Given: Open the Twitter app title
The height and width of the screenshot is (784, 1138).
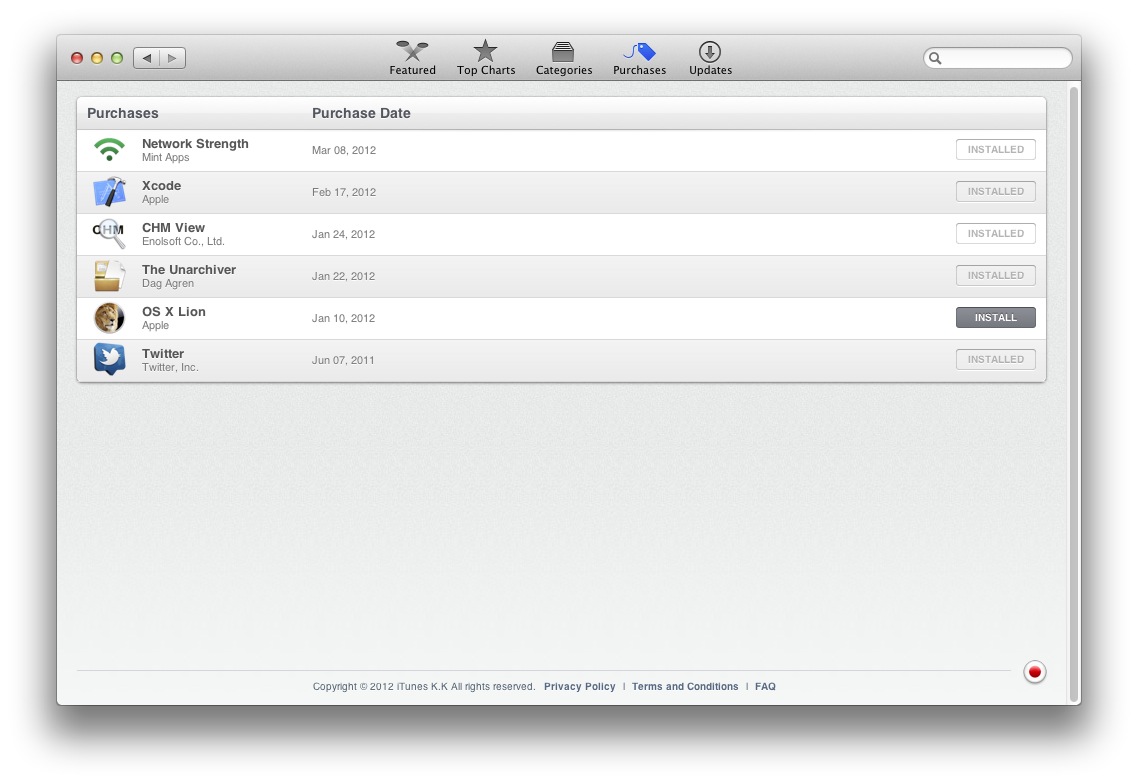Looking at the screenshot, I should [163, 354].
